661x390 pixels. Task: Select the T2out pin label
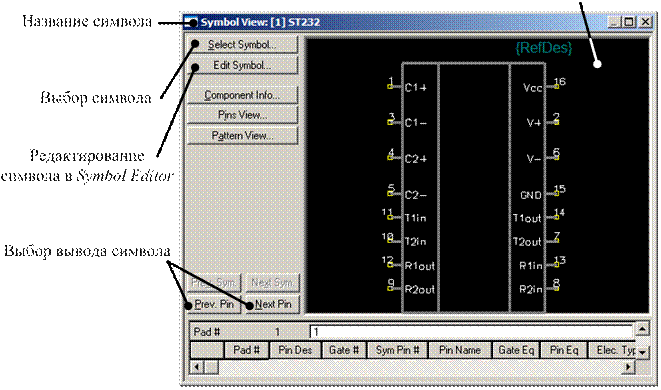pos(527,242)
